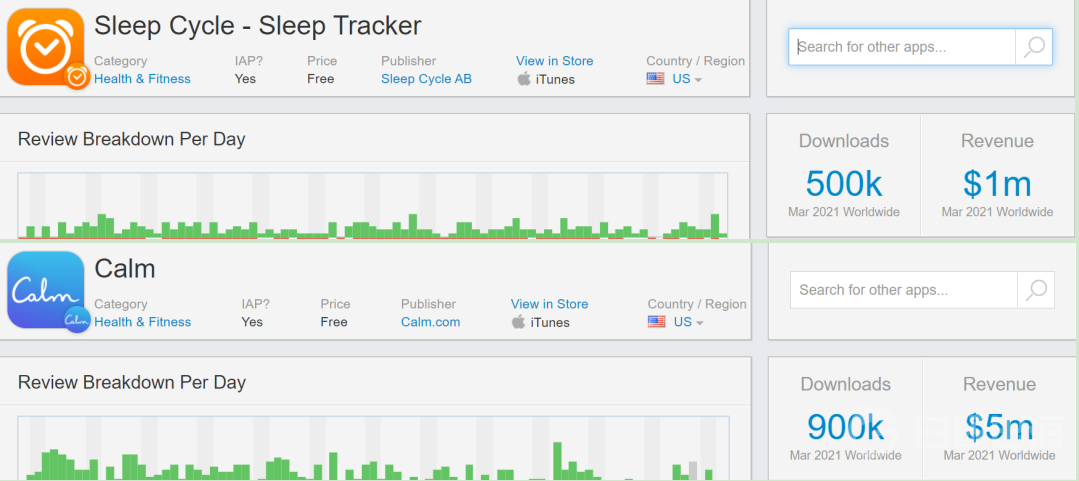Screen dimensions: 1079x481
Task: Click Calm's Health & Fitness category link
Action: pos(142,322)
